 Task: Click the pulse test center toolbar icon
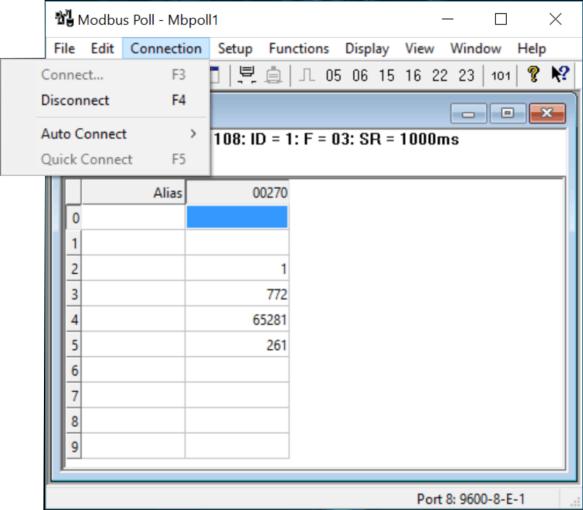tap(307, 75)
